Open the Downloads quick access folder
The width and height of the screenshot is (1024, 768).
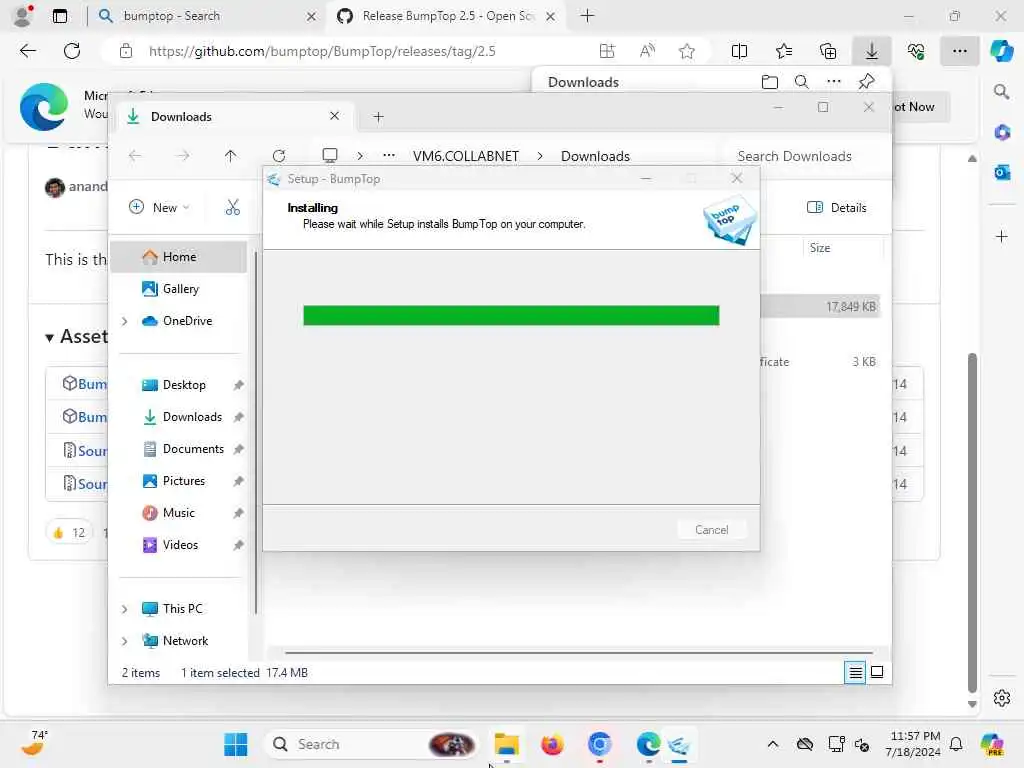tap(192, 417)
